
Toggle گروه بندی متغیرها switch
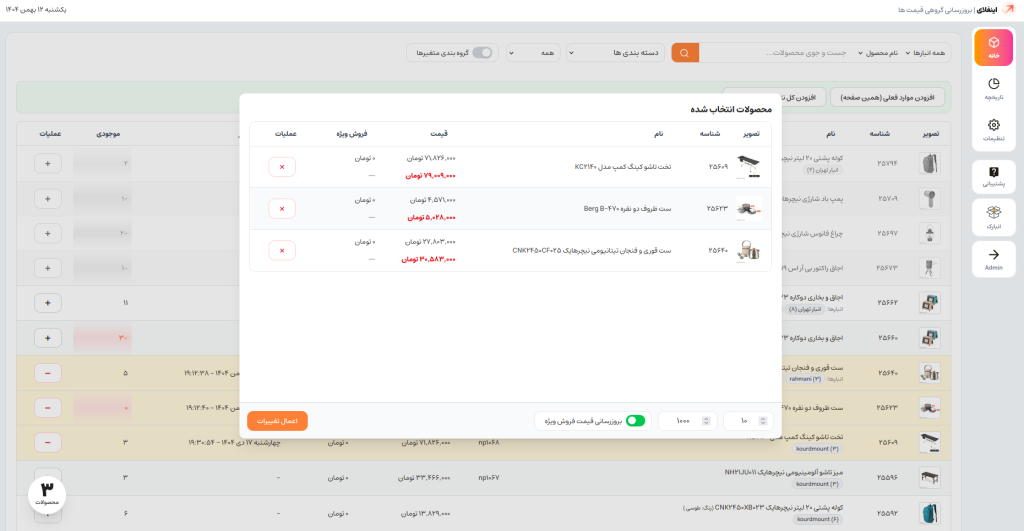click(x=482, y=53)
